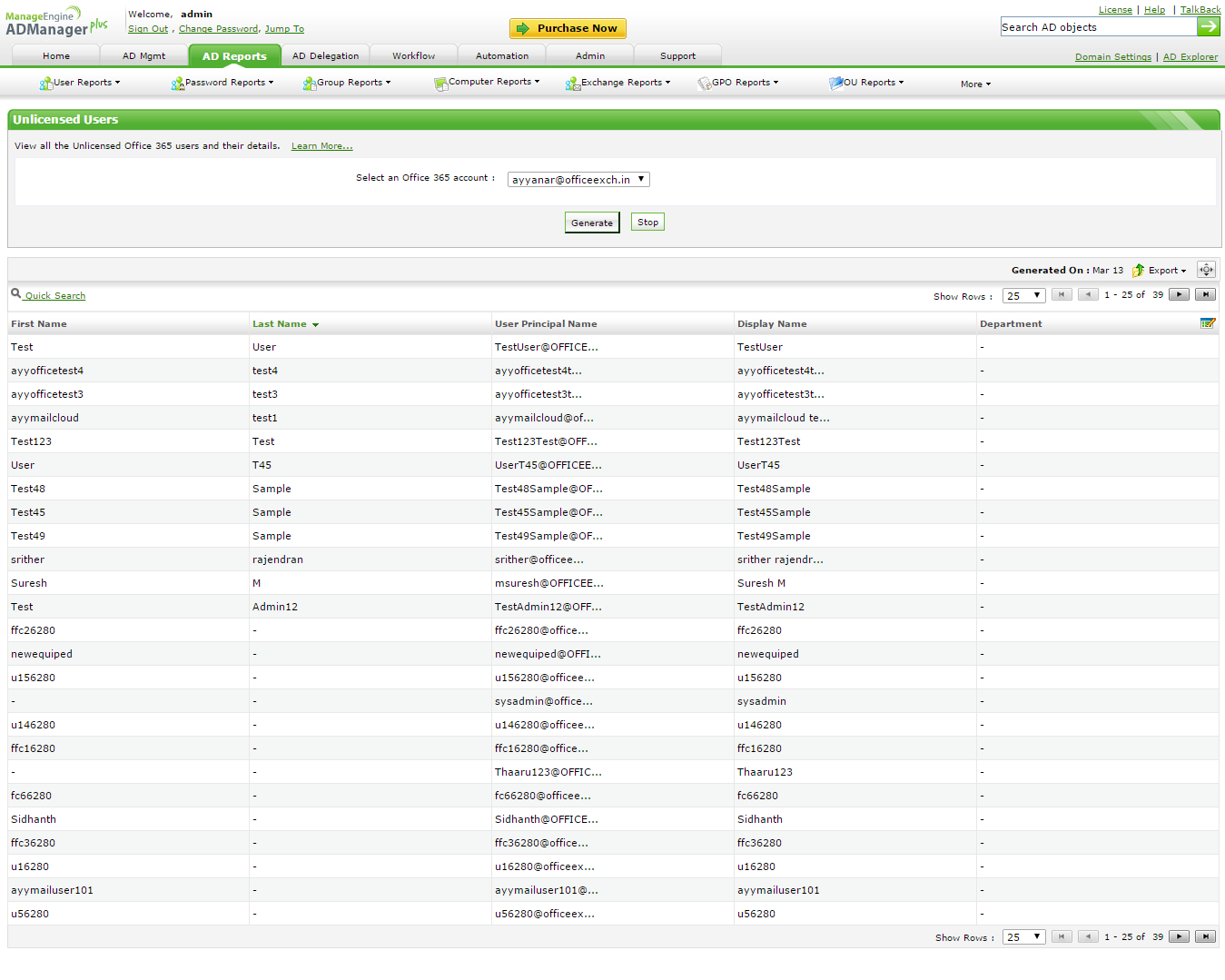1225x980 pixels.
Task: Switch to the AD Delegation tab
Action: pyautogui.click(x=325, y=56)
